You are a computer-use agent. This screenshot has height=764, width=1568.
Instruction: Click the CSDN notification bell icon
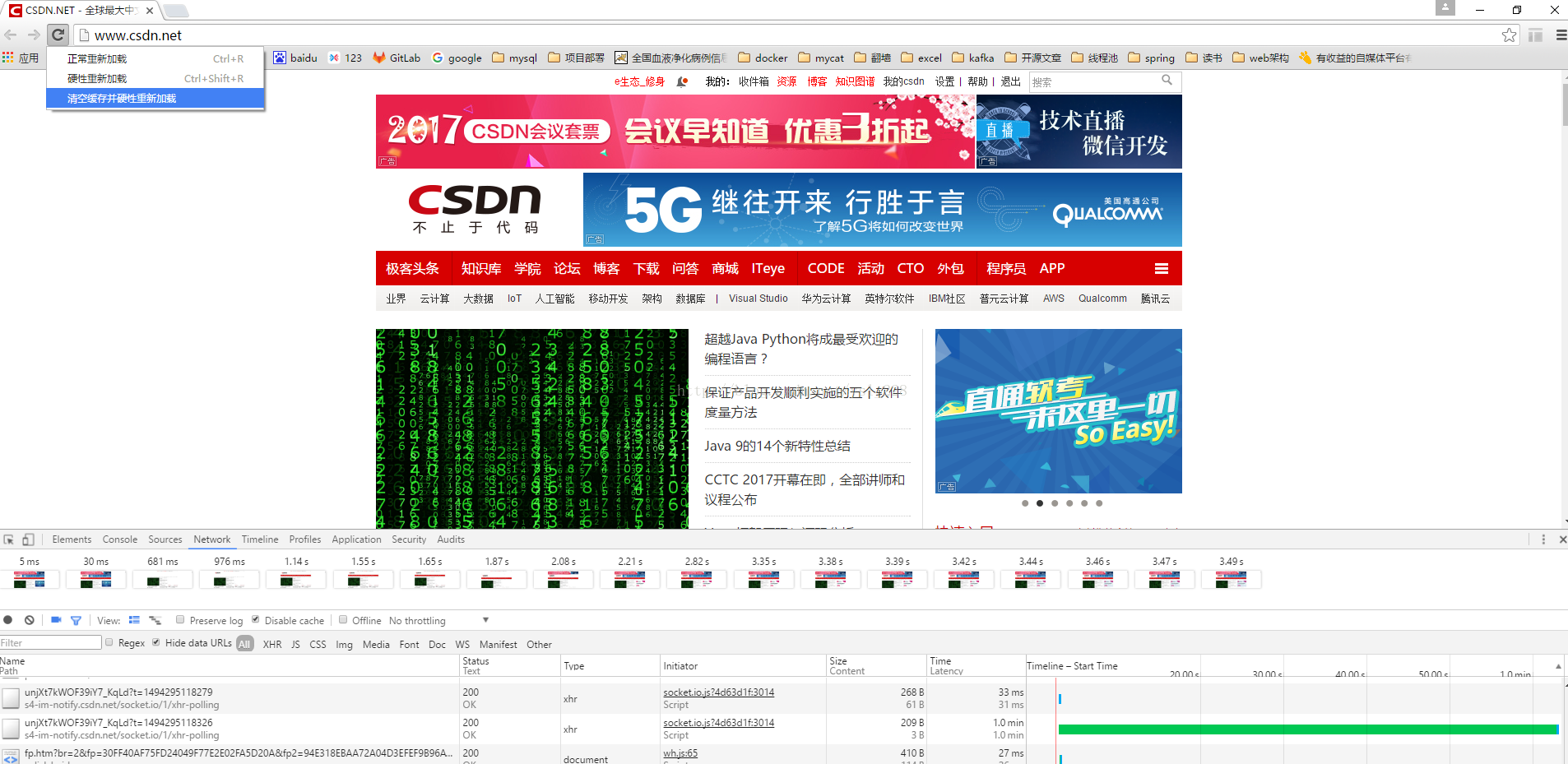pos(682,81)
